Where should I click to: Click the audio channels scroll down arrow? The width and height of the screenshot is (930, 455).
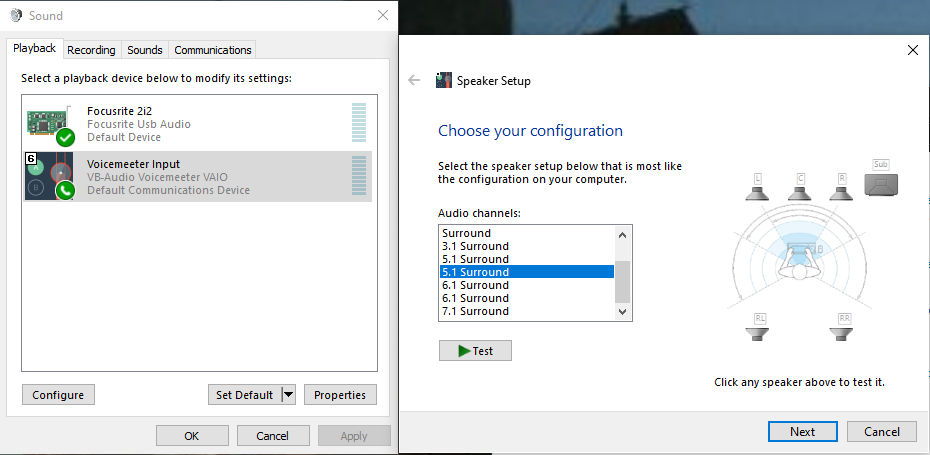click(x=622, y=311)
